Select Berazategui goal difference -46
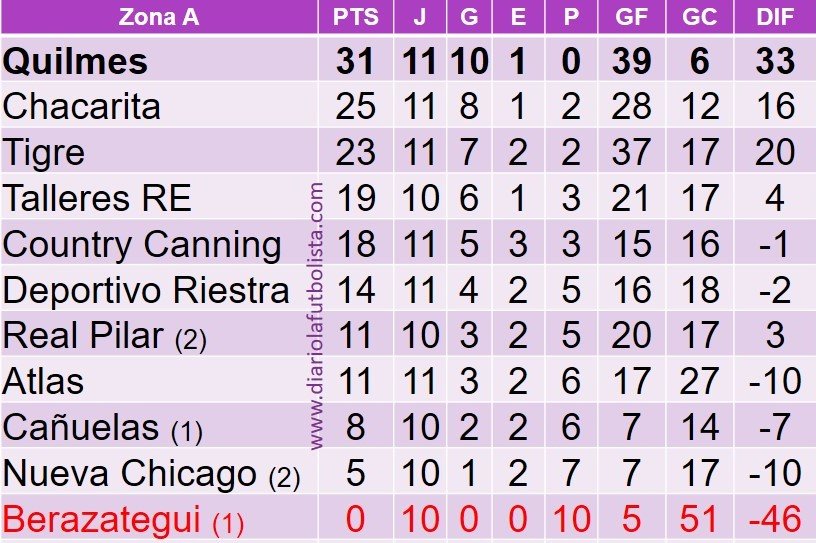 click(775, 519)
